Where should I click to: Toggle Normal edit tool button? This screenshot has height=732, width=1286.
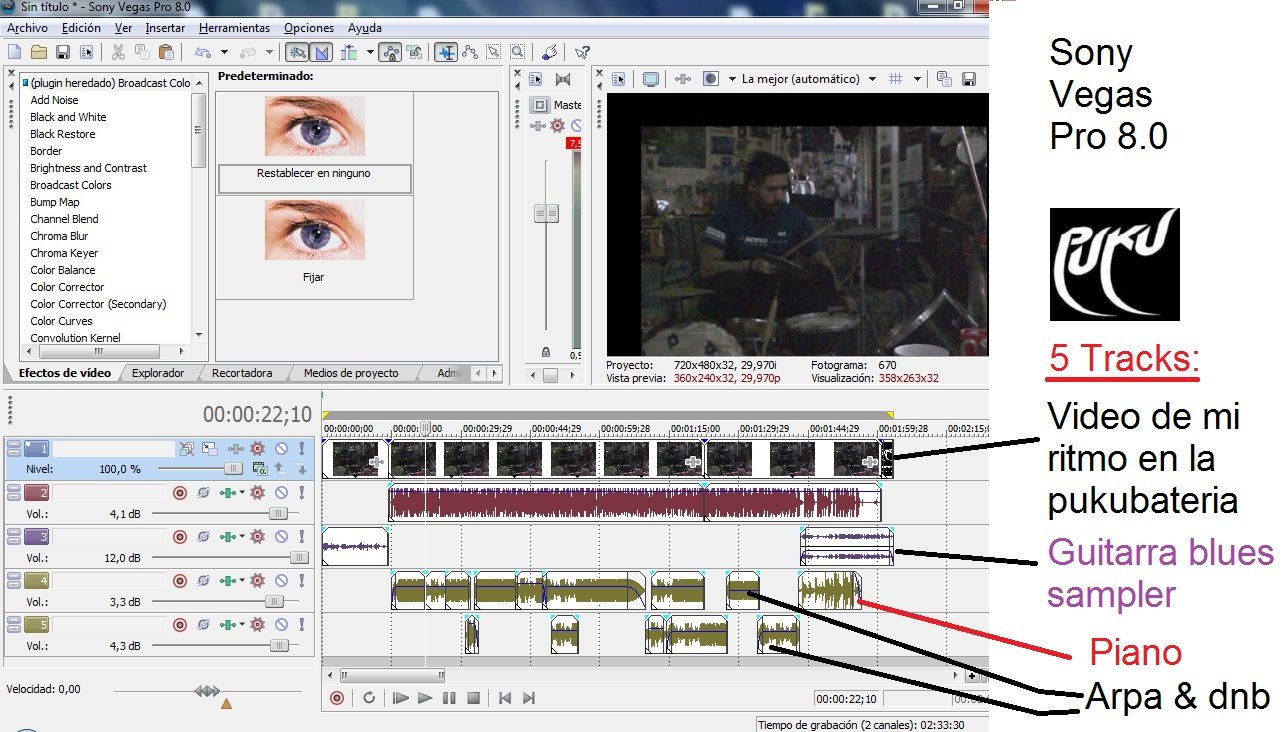pyautogui.click(x=445, y=52)
